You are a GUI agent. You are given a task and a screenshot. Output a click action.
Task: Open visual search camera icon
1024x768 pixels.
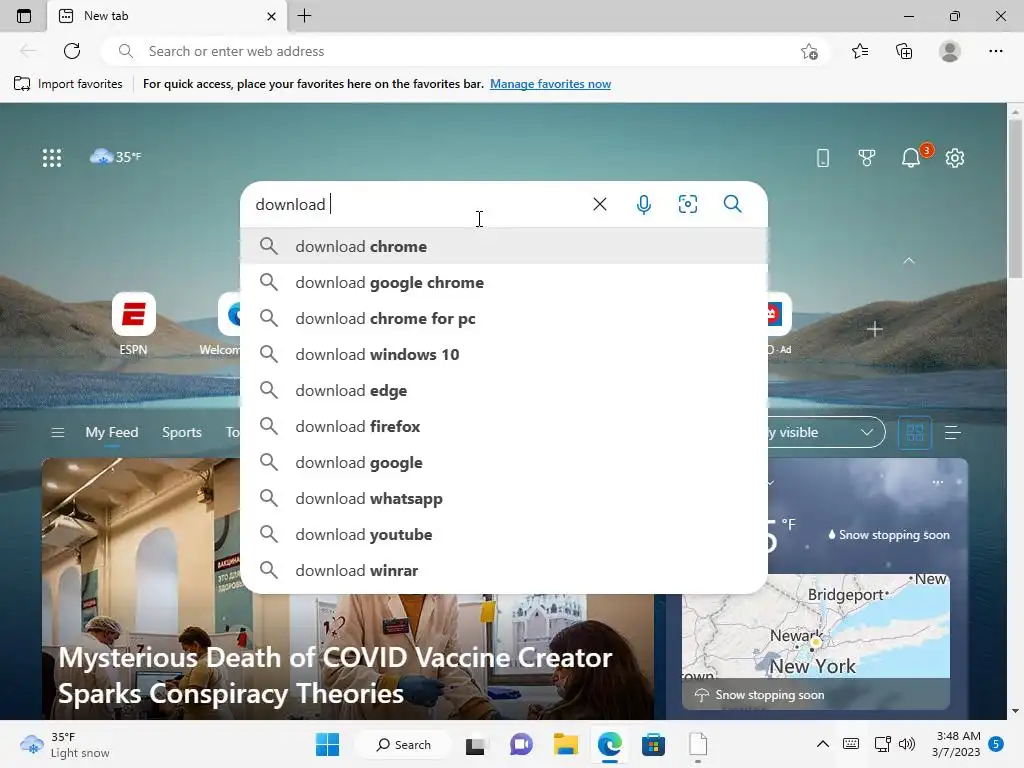688,204
